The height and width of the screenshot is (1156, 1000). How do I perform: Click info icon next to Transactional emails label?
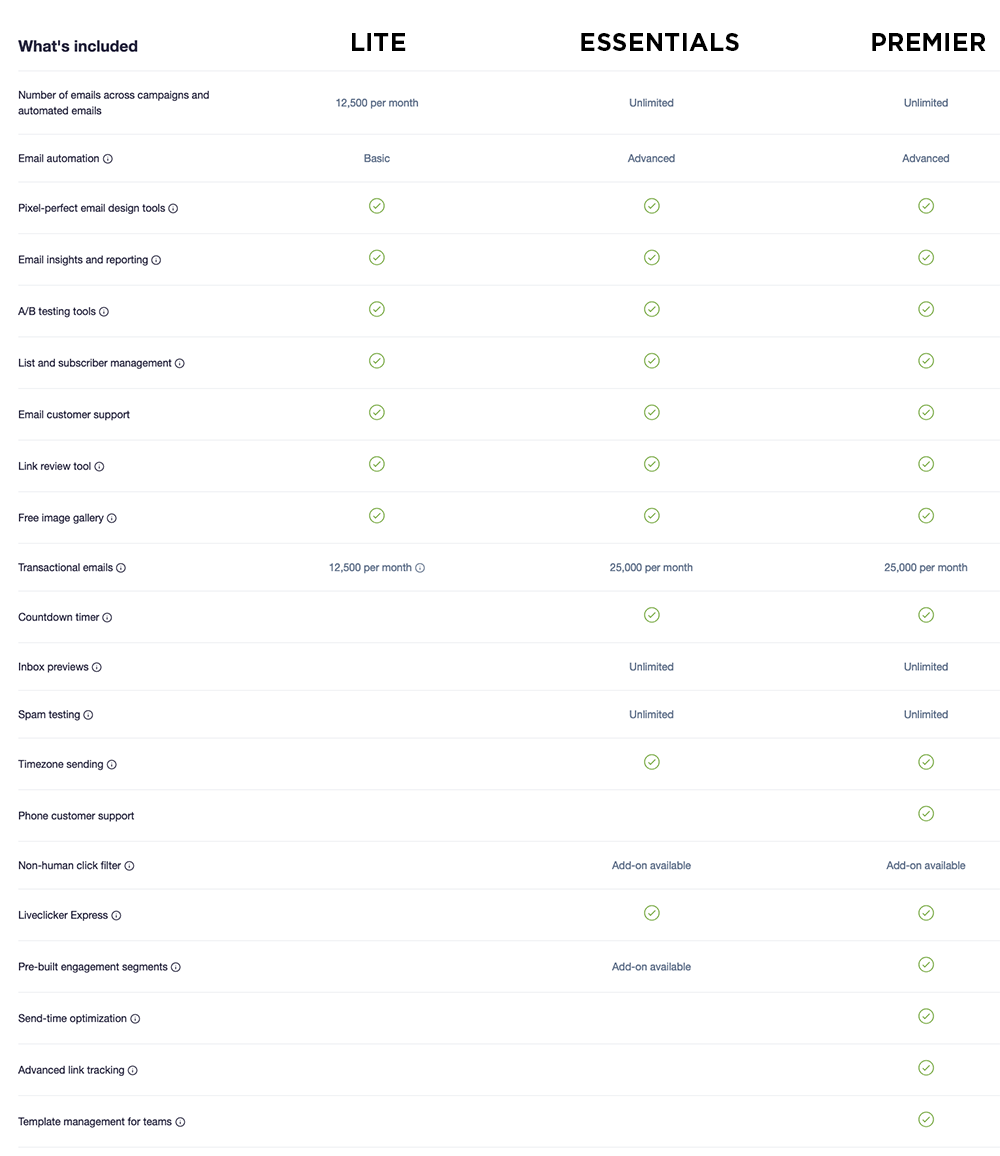[x=121, y=568]
